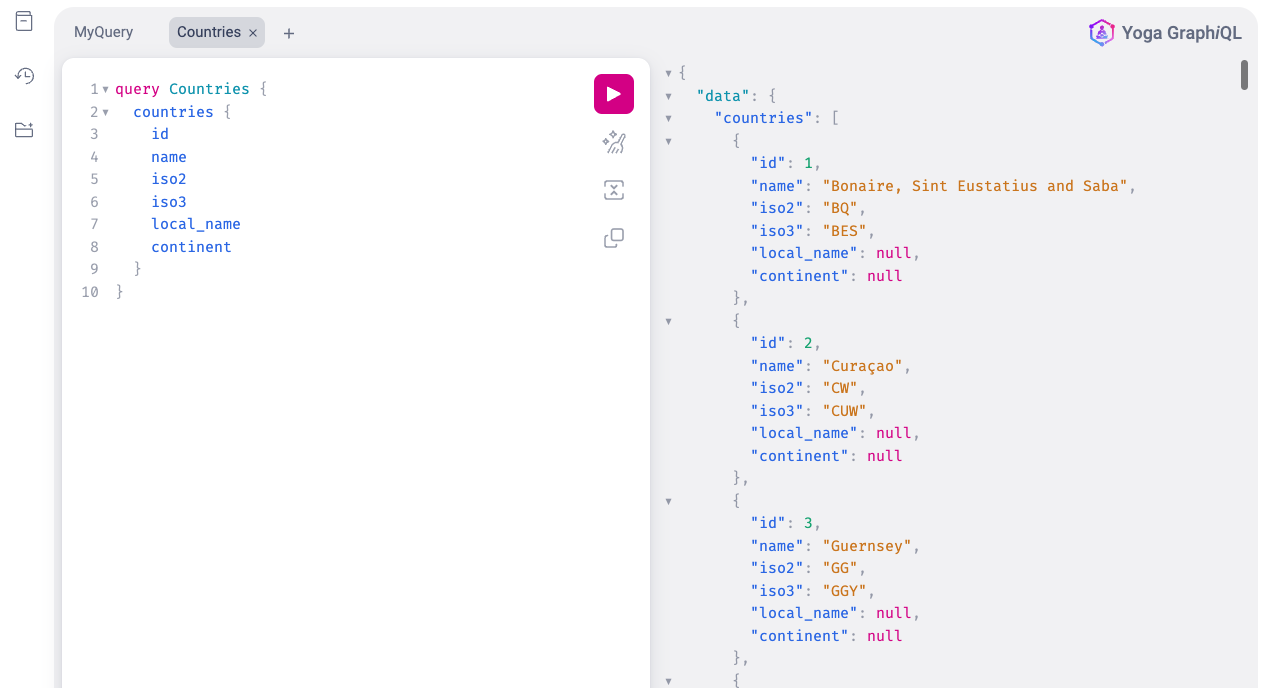Screen dimensions: 1264x688
Task: Add a new query tab
Action: coord(289,33)
